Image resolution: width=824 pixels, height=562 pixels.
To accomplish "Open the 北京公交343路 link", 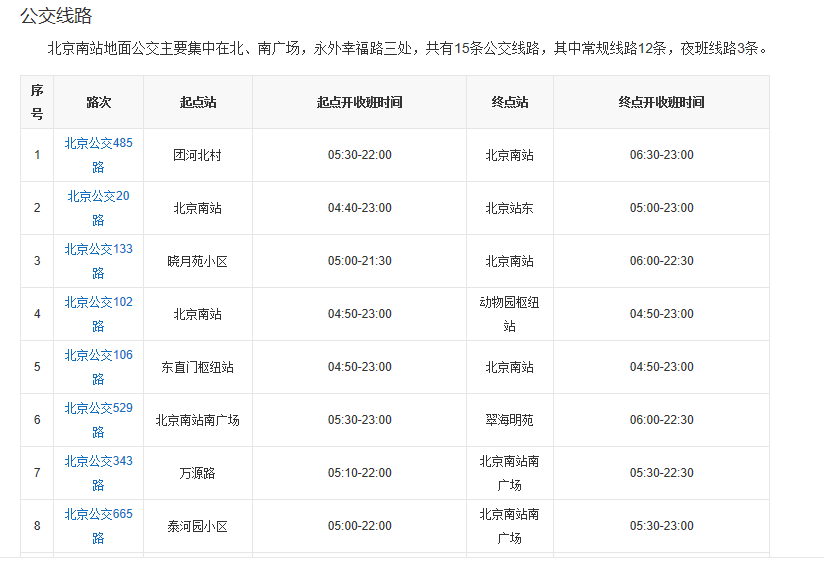I will (x=98, y=473).
